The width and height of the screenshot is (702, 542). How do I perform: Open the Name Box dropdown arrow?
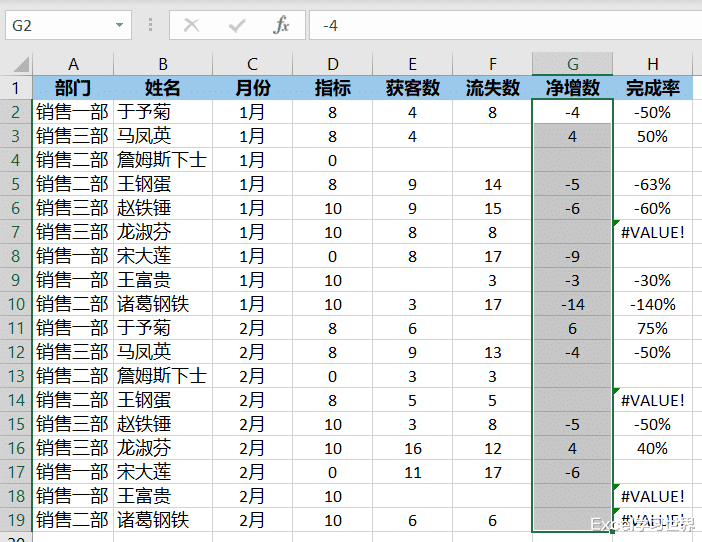click(119, 25)
